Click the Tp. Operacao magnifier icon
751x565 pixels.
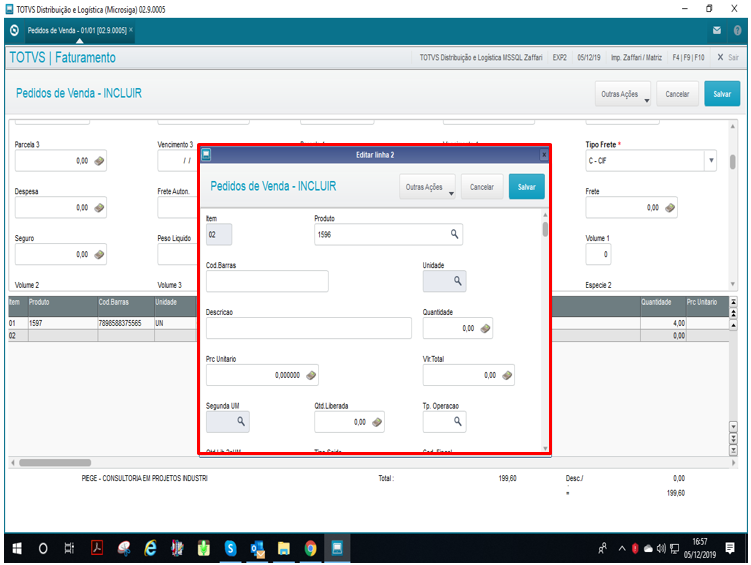coord(455,422)
